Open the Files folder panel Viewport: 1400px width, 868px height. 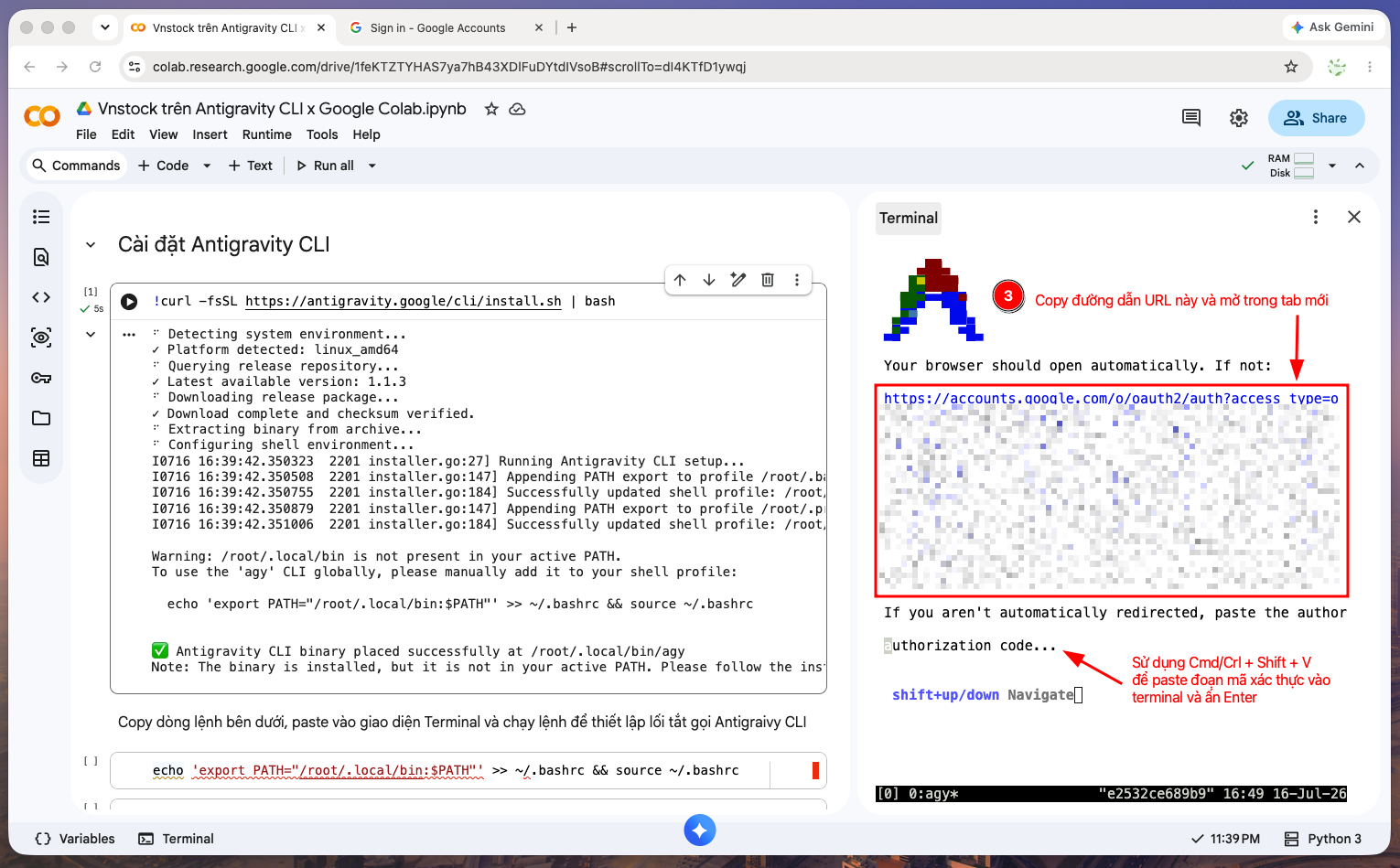[41, 418]
